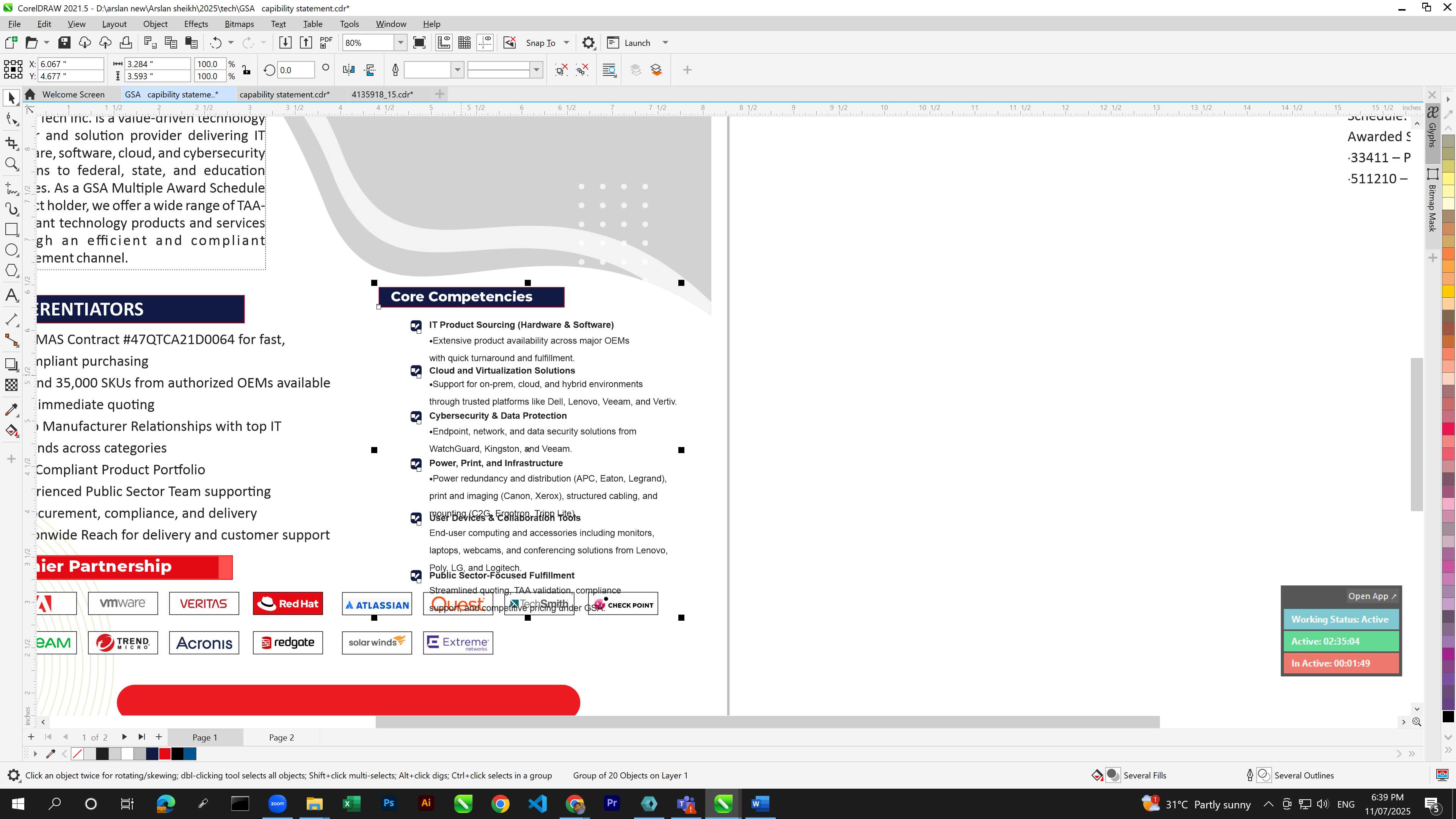Pick the red swatch in document palette
Image resolution: width=1456 pixels, height=819 pixels.
165,753
